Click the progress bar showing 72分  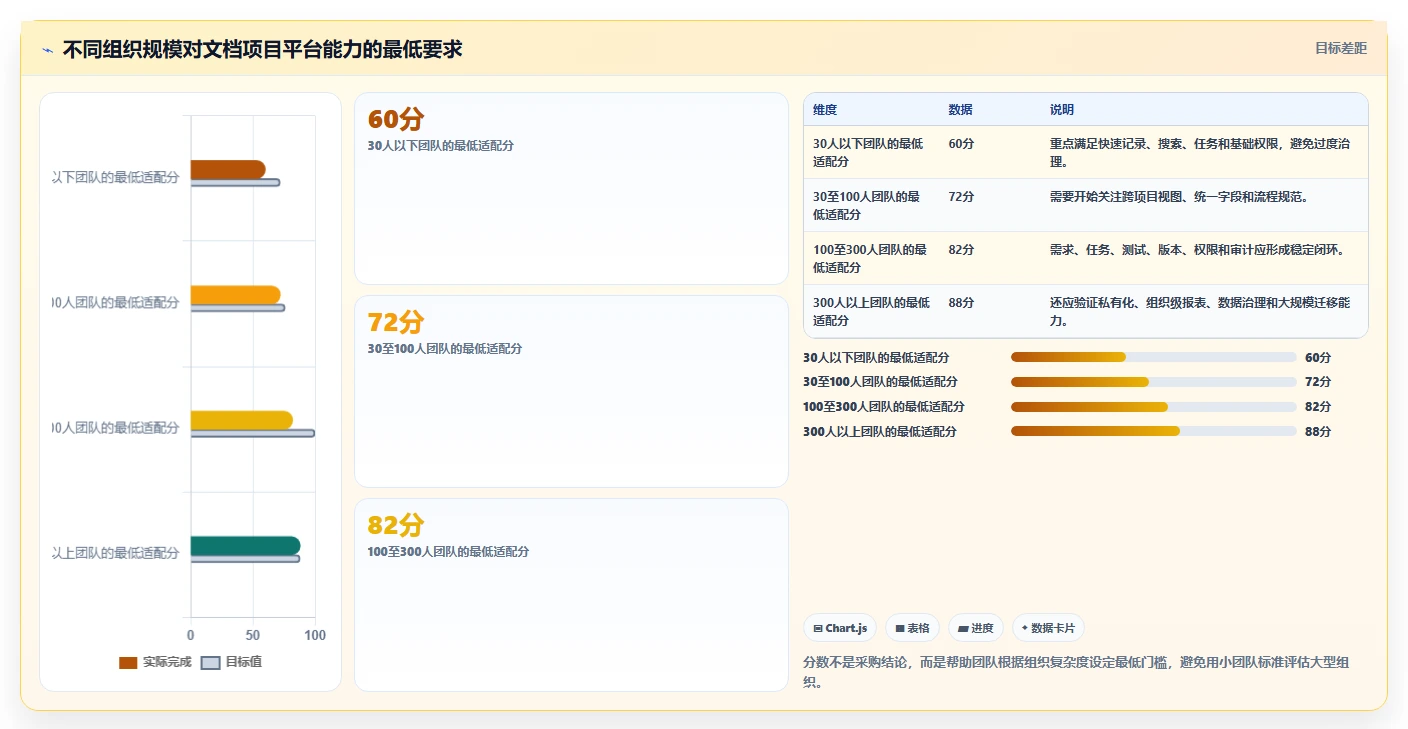coord(1153,382)
